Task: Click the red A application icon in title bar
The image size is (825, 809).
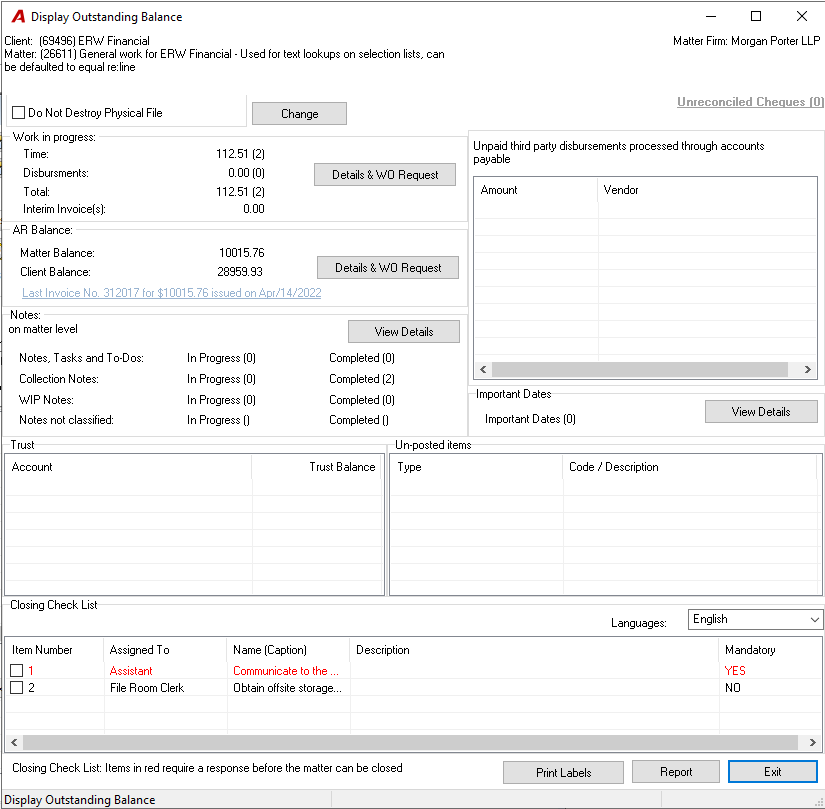Action: [x=18, y=17]
